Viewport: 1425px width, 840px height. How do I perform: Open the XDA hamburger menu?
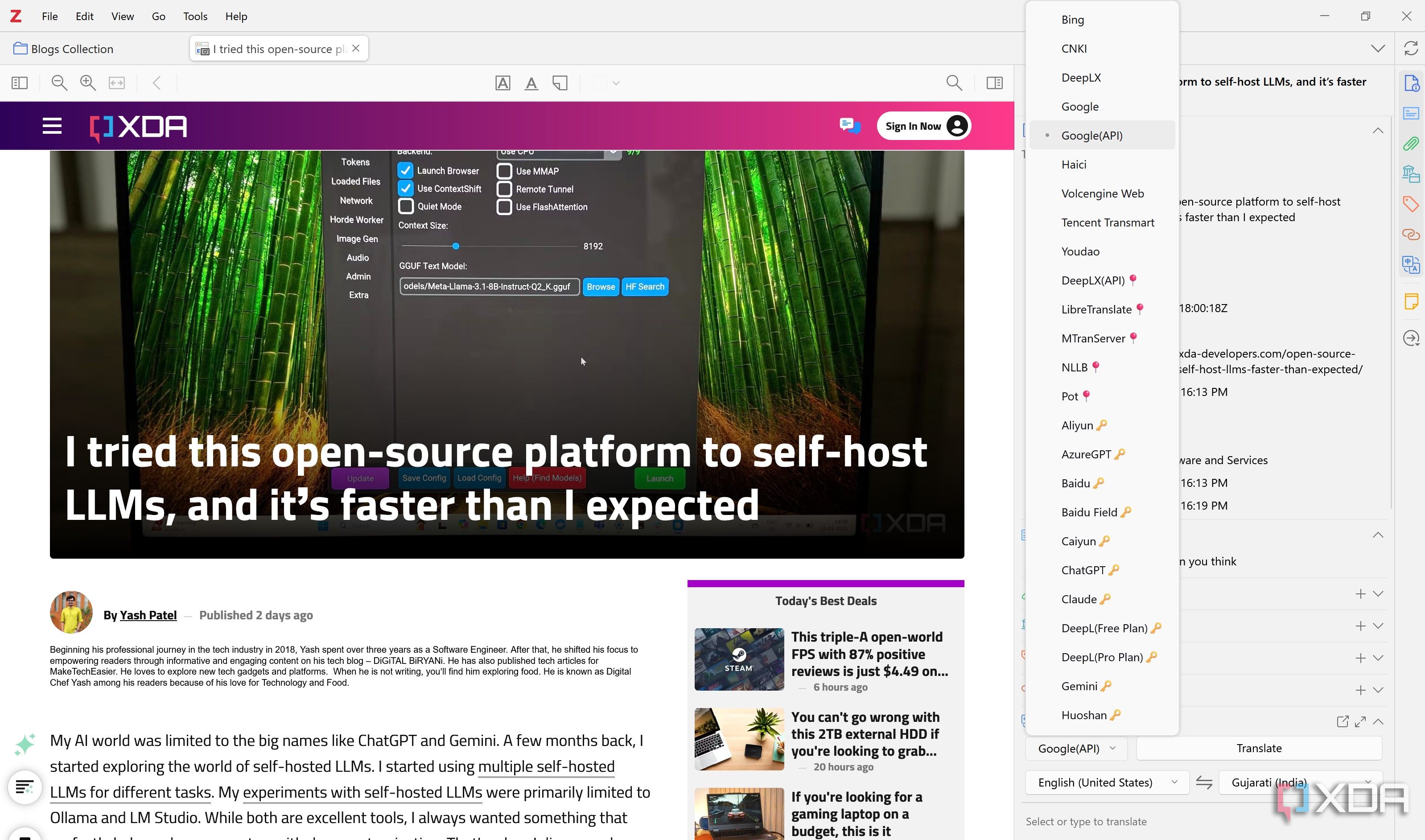[52, 126]
